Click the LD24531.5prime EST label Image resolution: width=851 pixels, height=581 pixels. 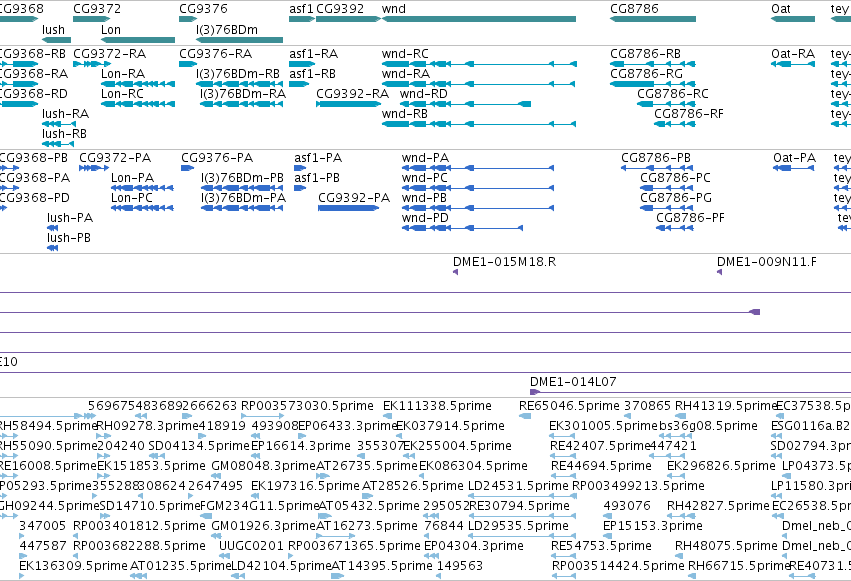point(518,486)
